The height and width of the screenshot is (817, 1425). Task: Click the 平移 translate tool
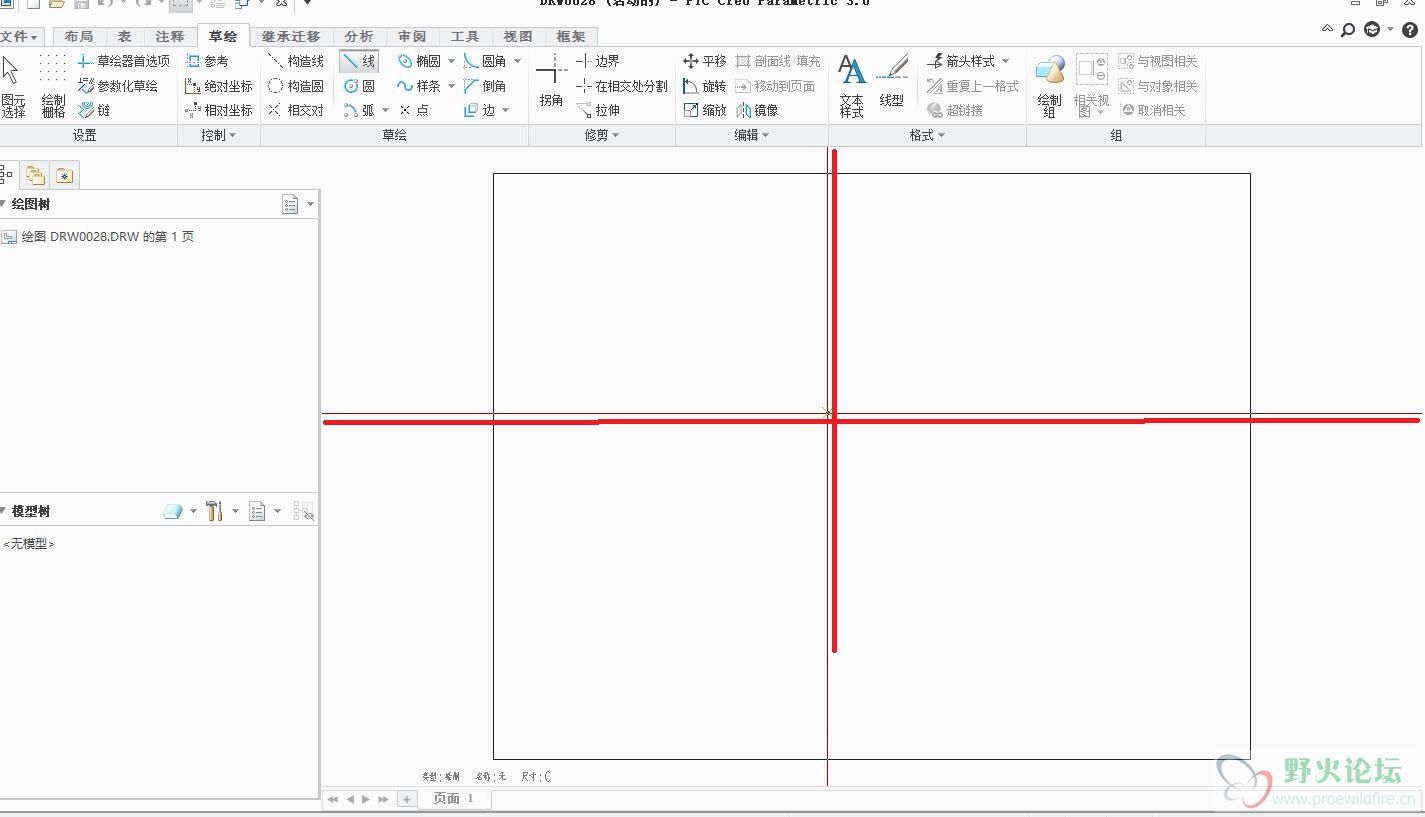tap(704, 61)
